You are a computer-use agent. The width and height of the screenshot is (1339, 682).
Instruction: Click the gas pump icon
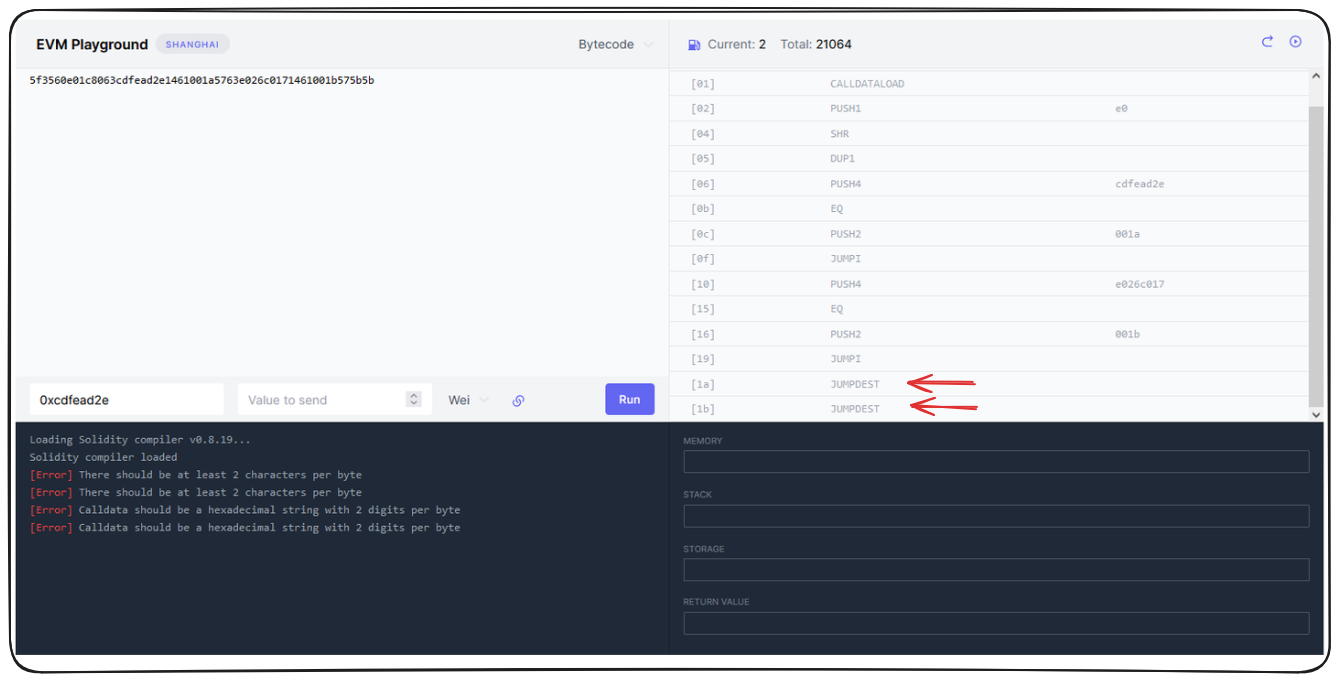(694, 45)
